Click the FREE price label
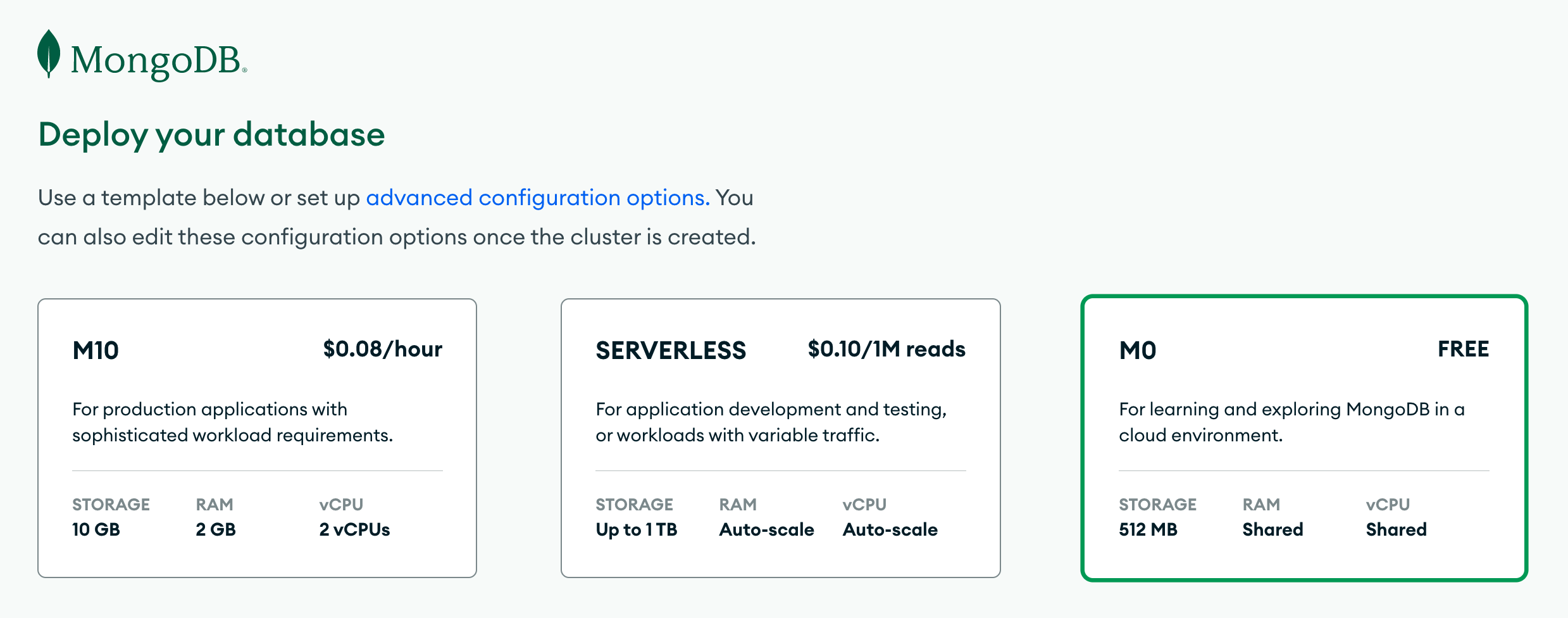The width and height of the screenshot is (1568, 618). pos(1463,349)
